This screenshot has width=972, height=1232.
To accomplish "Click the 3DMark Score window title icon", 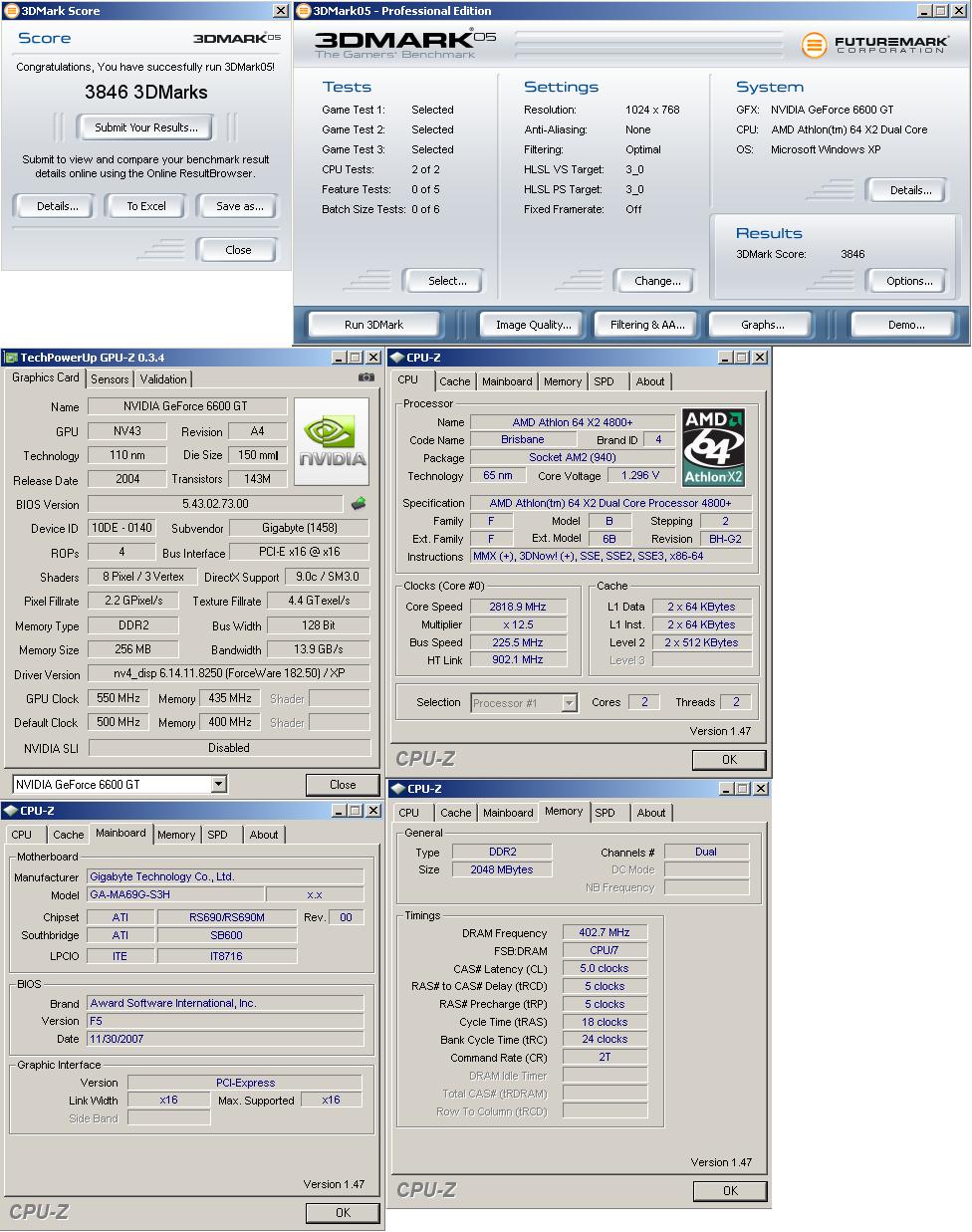I will [x=10, y=11].
